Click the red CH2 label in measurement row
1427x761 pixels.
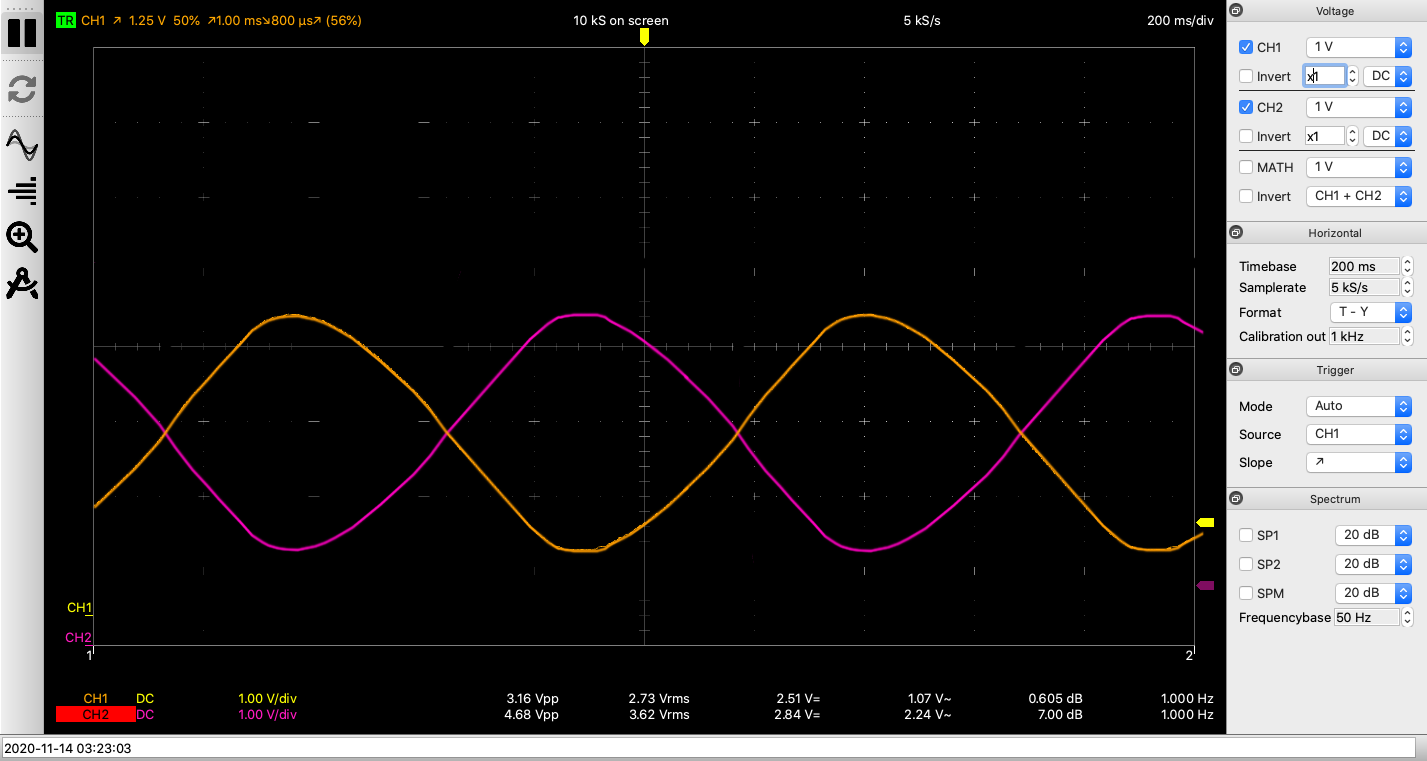tap(95, 715)
